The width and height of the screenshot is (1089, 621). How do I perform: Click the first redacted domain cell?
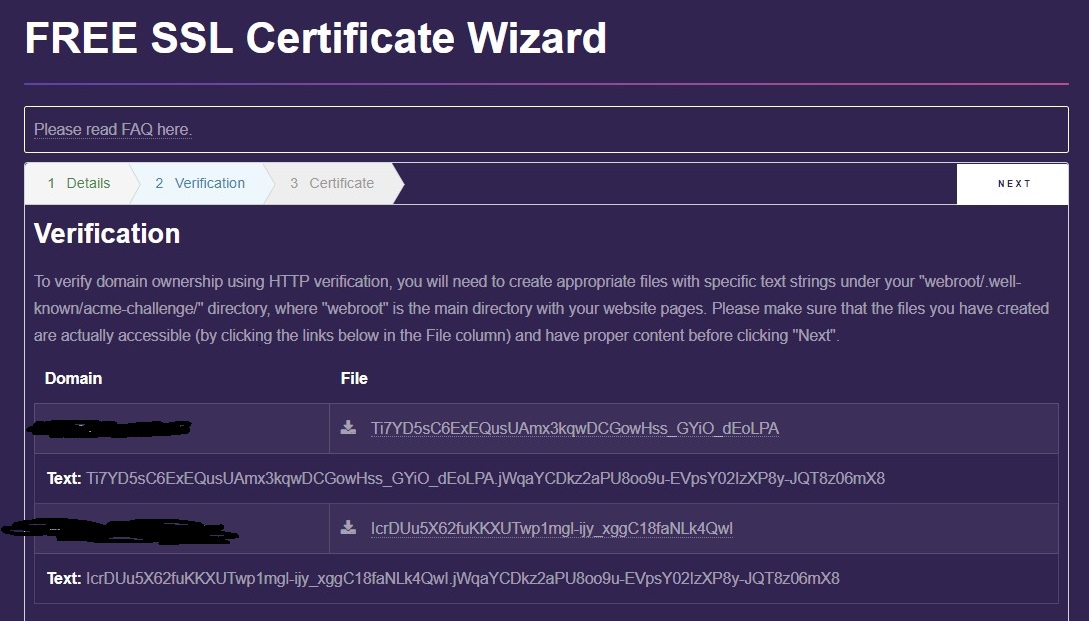click(x=110, y=429)
